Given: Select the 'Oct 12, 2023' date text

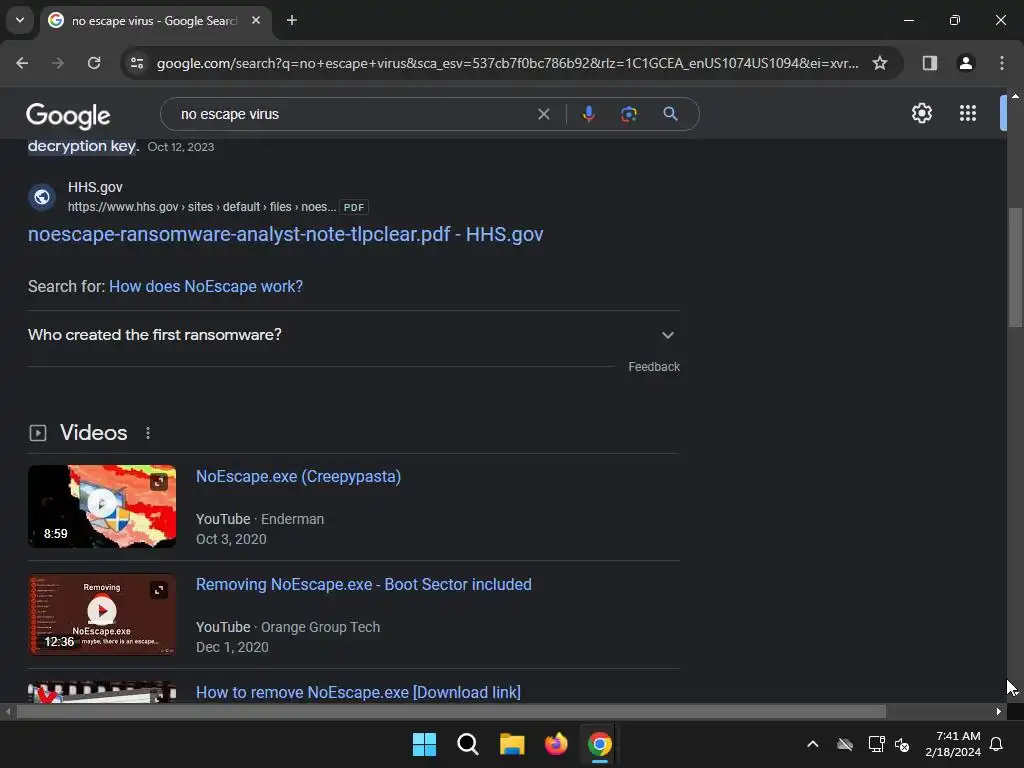Looking at the screenshot, I should tap(181, 147).
